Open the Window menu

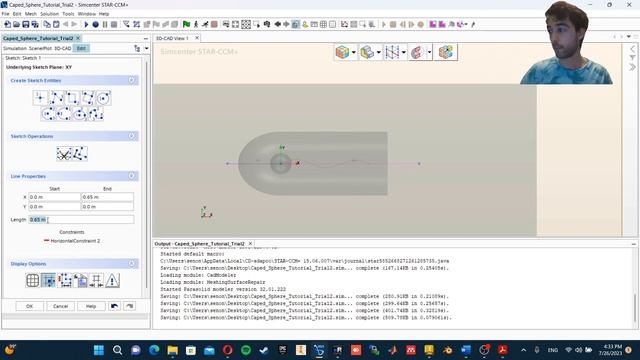(87, 14)
